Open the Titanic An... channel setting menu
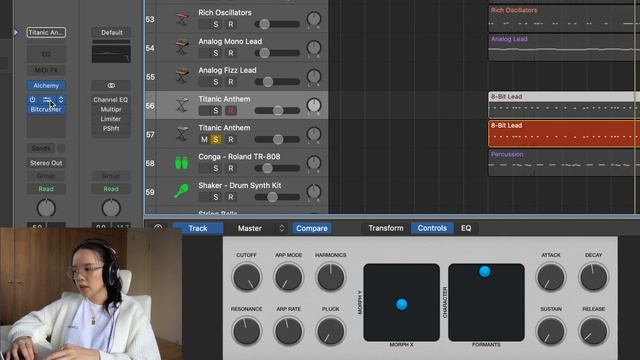Image resolution: width=640 pixels, height=360 pixels. tap(46, 32)
